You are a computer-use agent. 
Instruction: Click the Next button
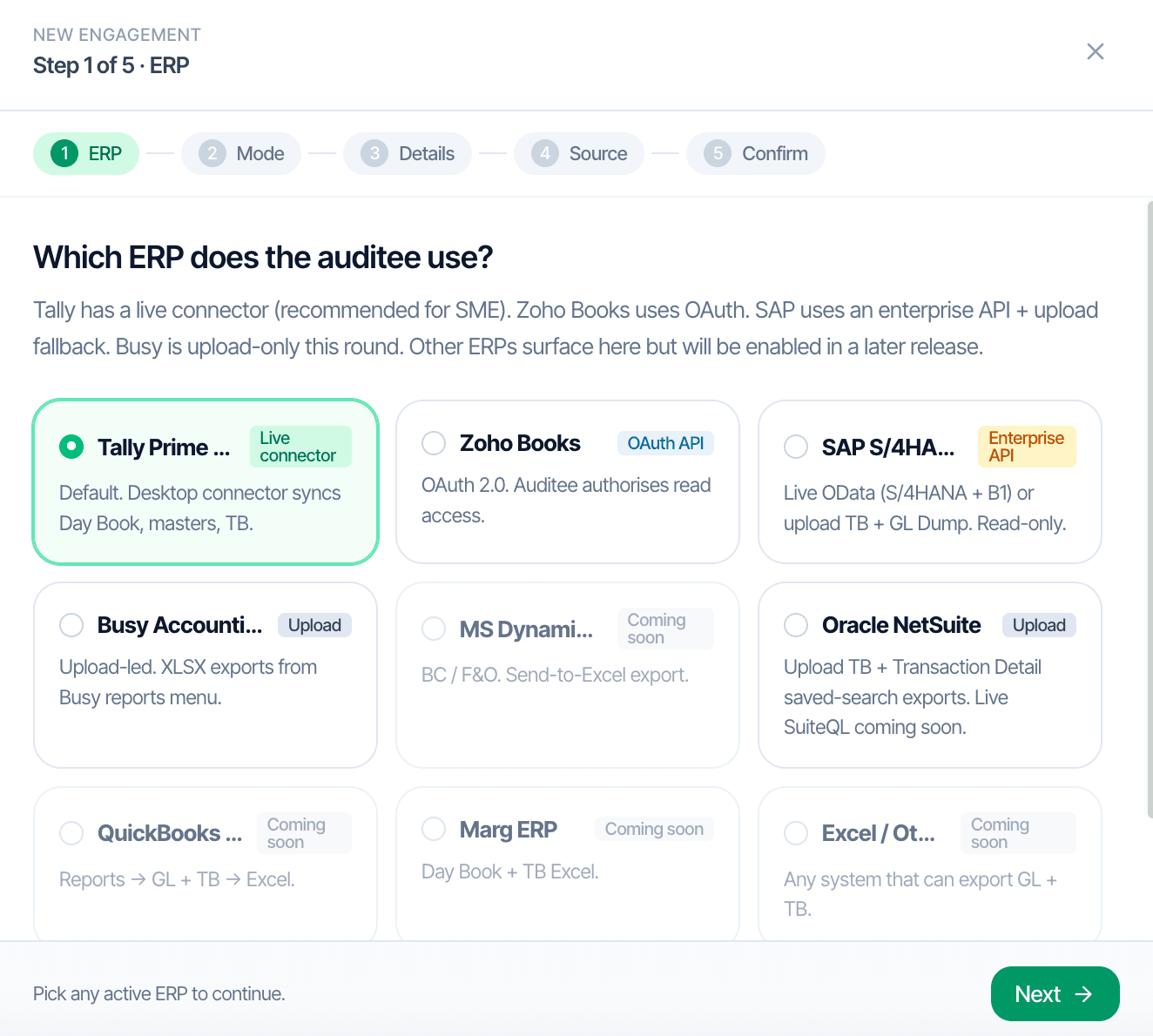tap(1055, 993)
